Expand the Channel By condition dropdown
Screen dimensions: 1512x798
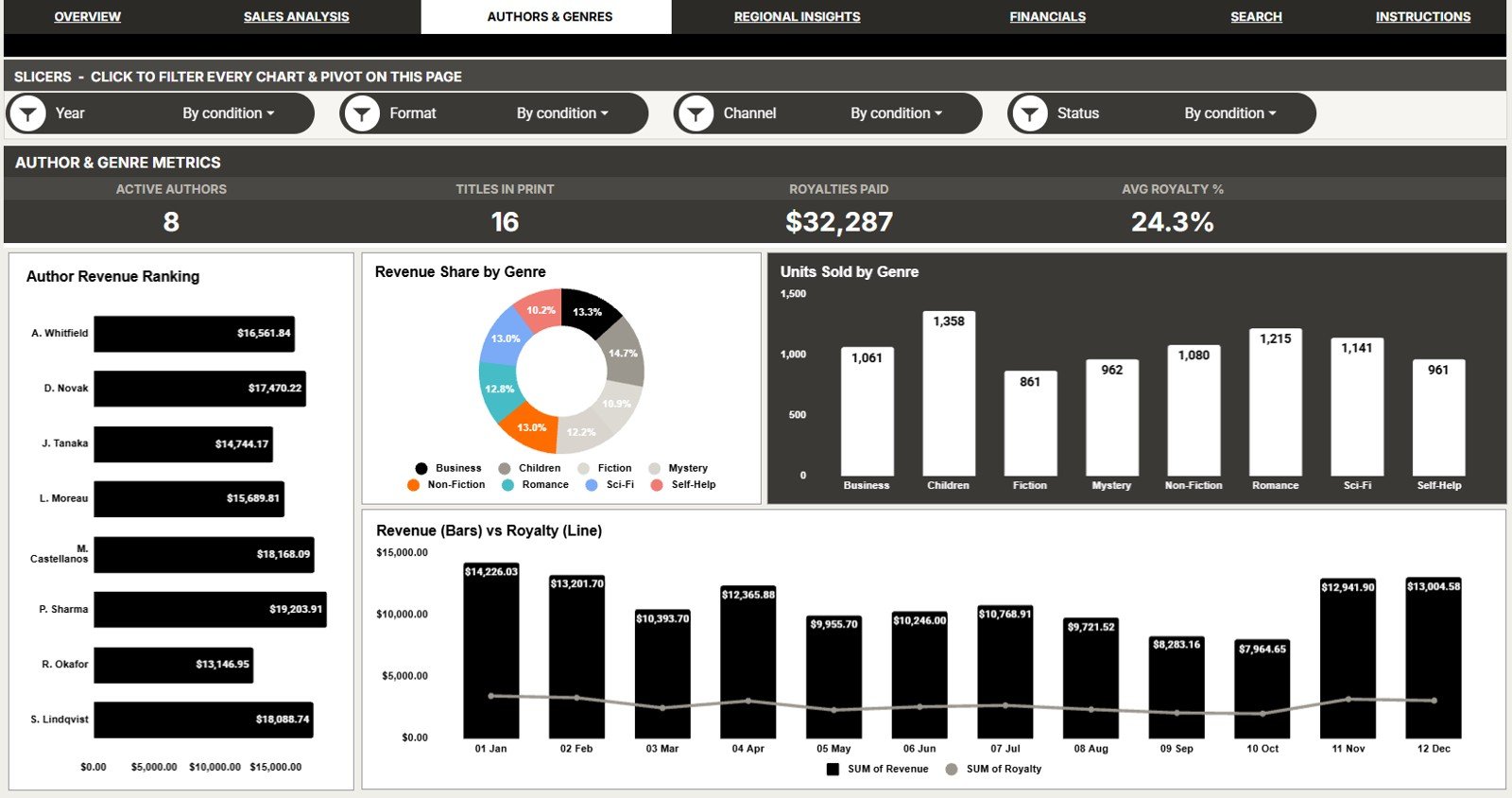point(896,113)
